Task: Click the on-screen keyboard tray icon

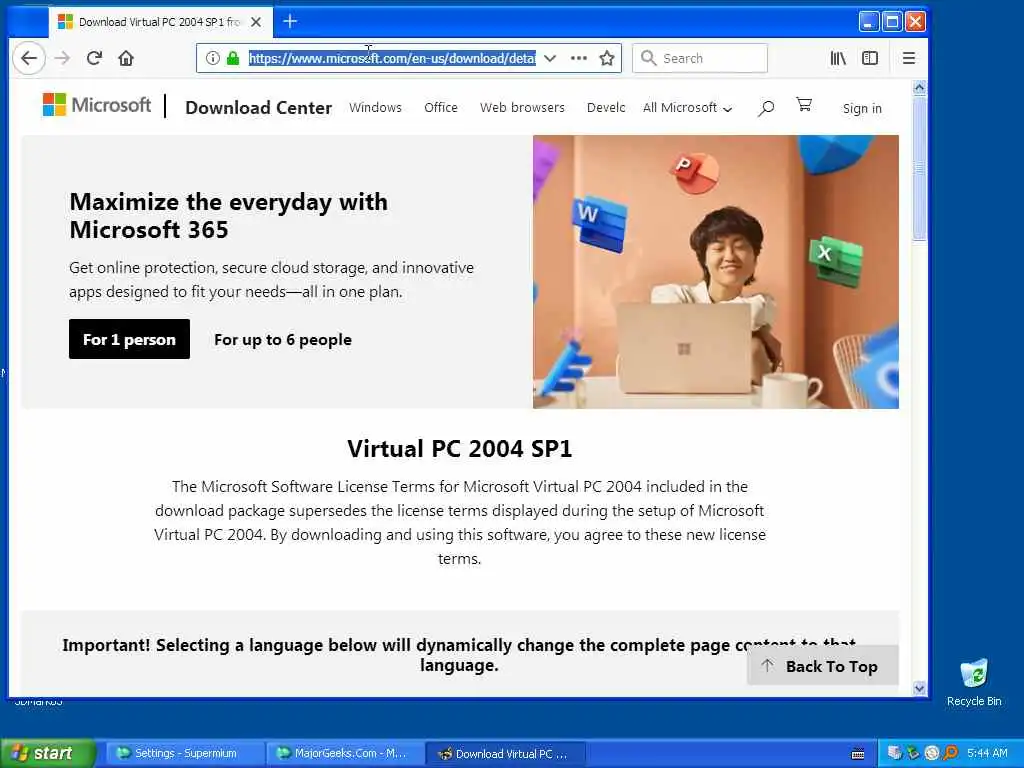Action: pyautogui.click(x=858, y=754)
